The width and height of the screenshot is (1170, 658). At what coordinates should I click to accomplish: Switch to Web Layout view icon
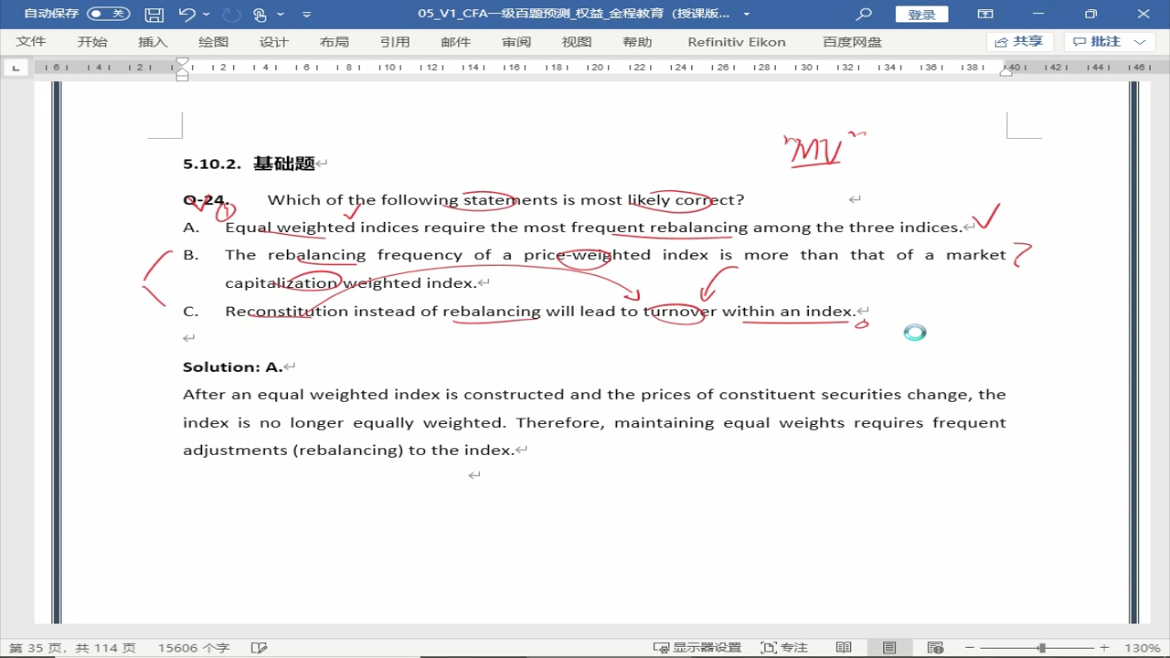(935, 648)
